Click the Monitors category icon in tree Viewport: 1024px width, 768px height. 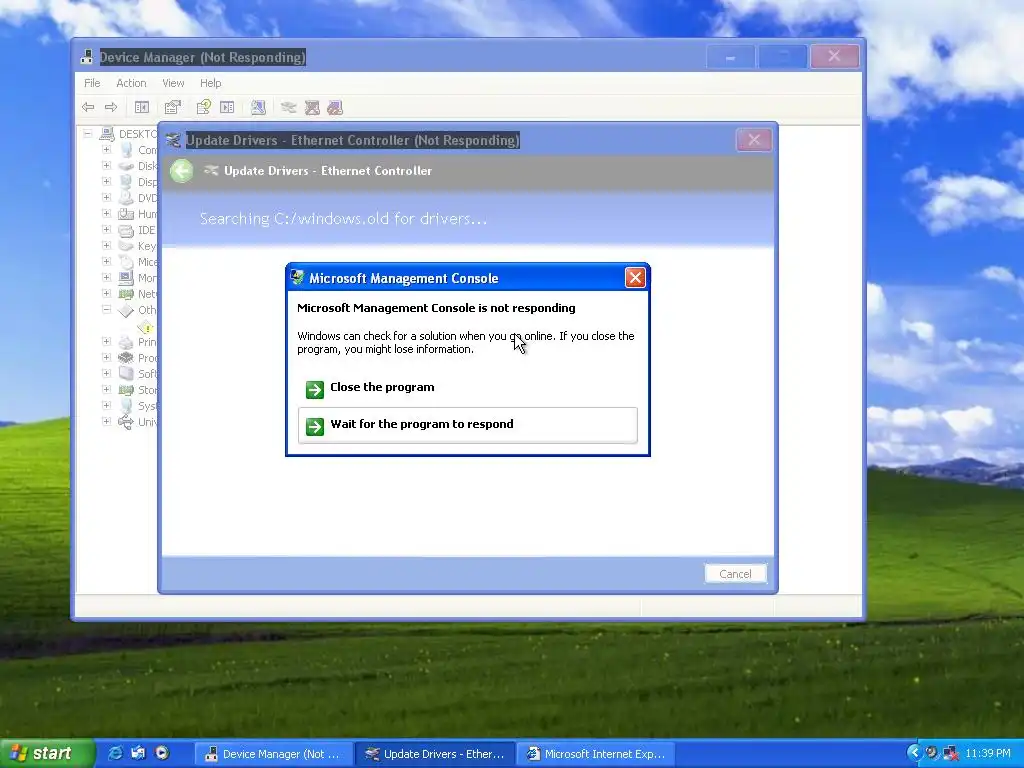(x=126, y=278)
